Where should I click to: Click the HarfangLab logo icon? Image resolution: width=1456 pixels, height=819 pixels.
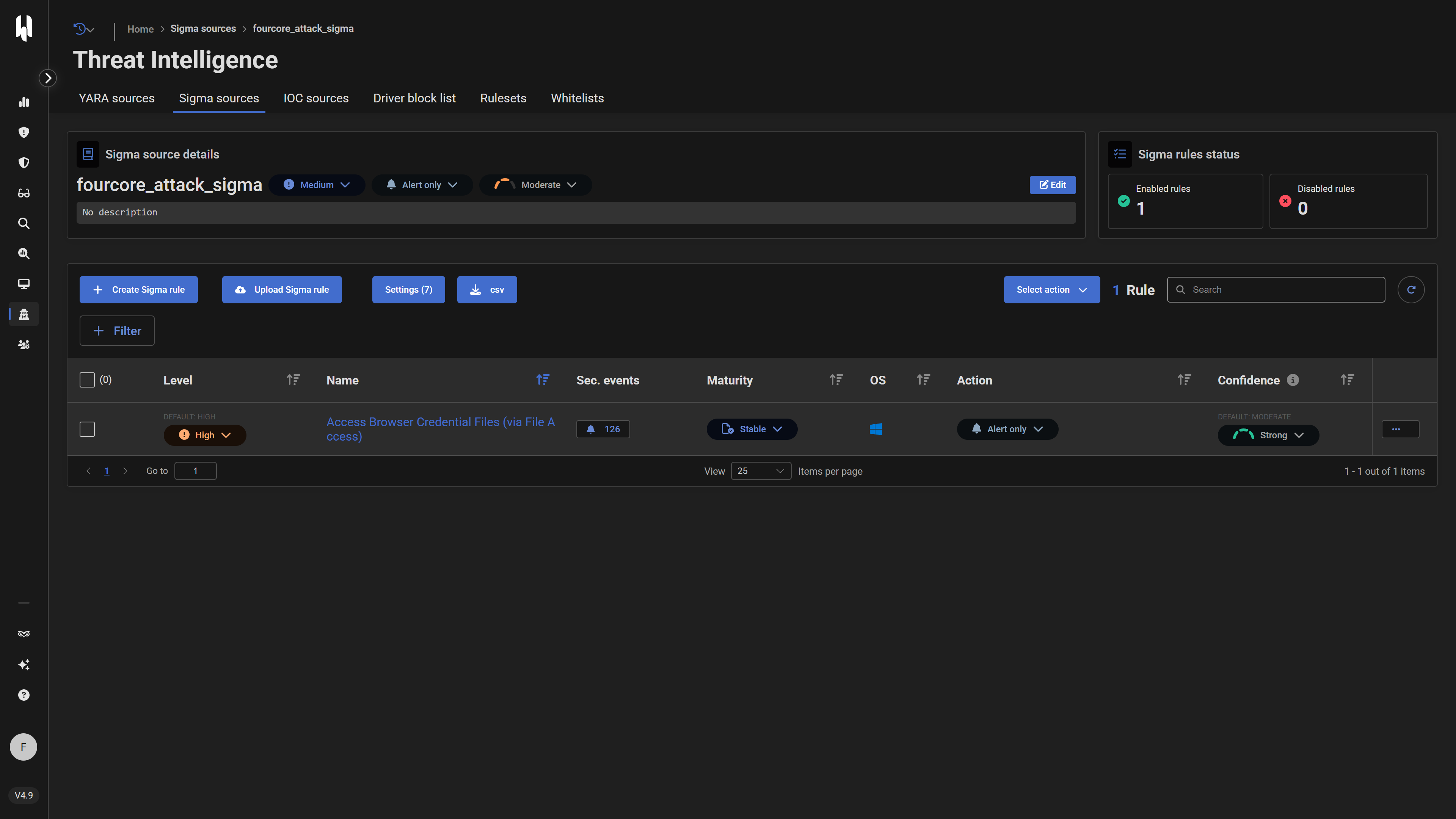pos(24,28)
